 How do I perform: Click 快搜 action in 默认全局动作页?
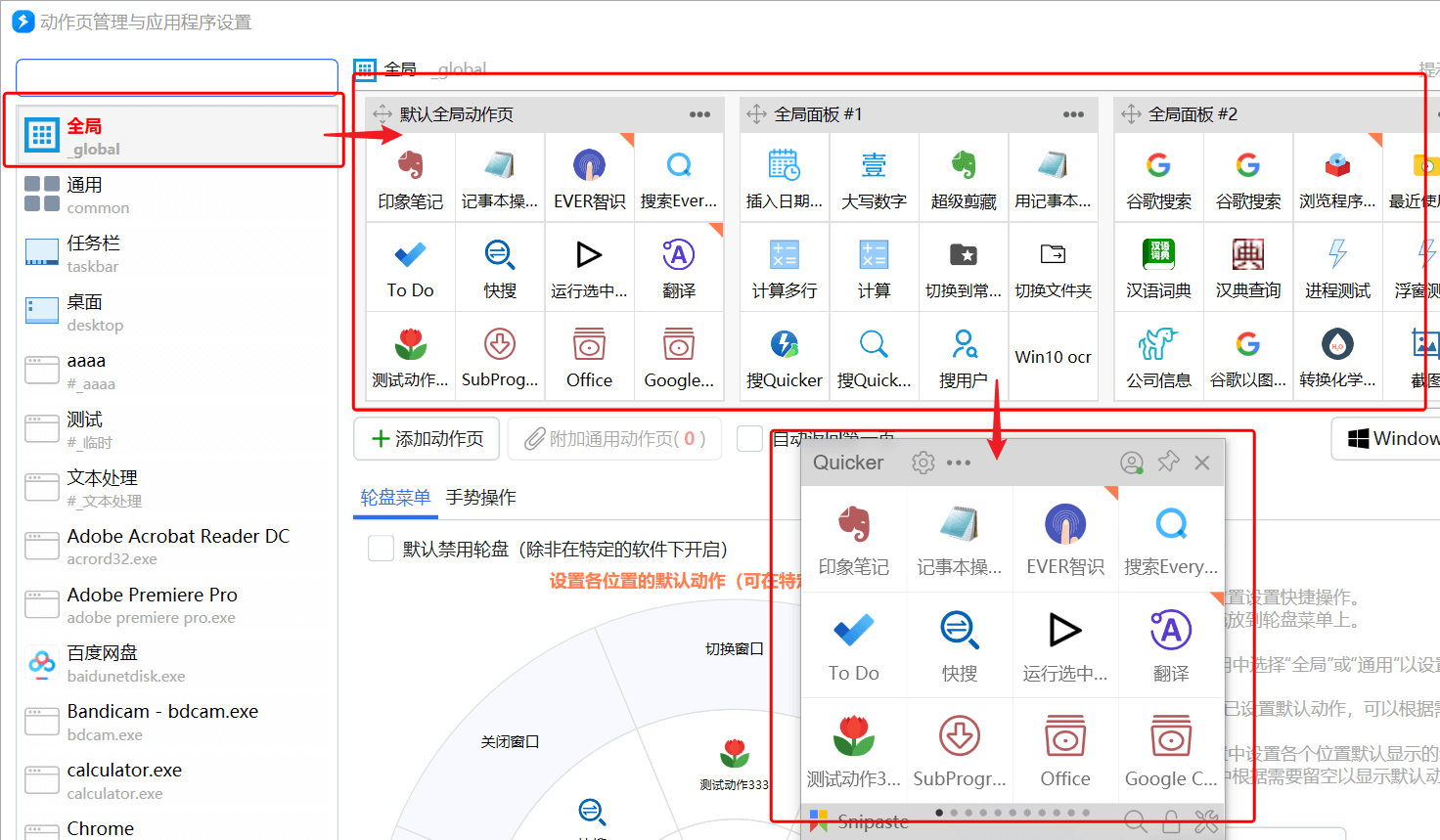click(500, 268)
